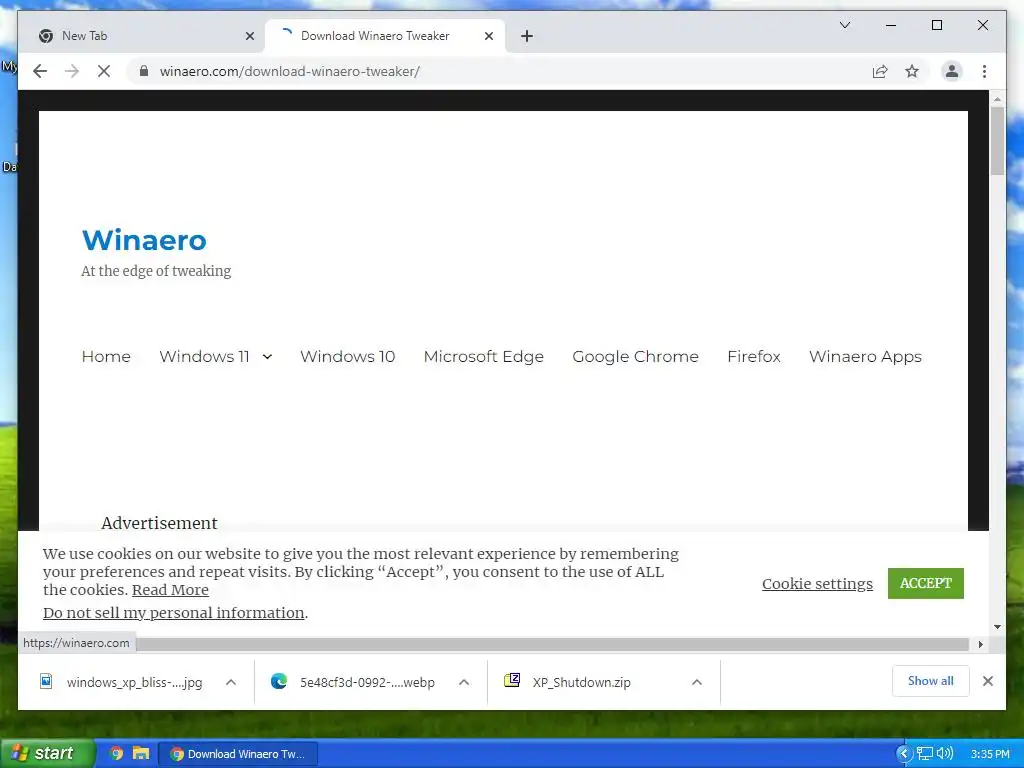Open the Winaero Apps menu item
The image size is (1024, 768).
pyautogui.click(x=865, y=357)
